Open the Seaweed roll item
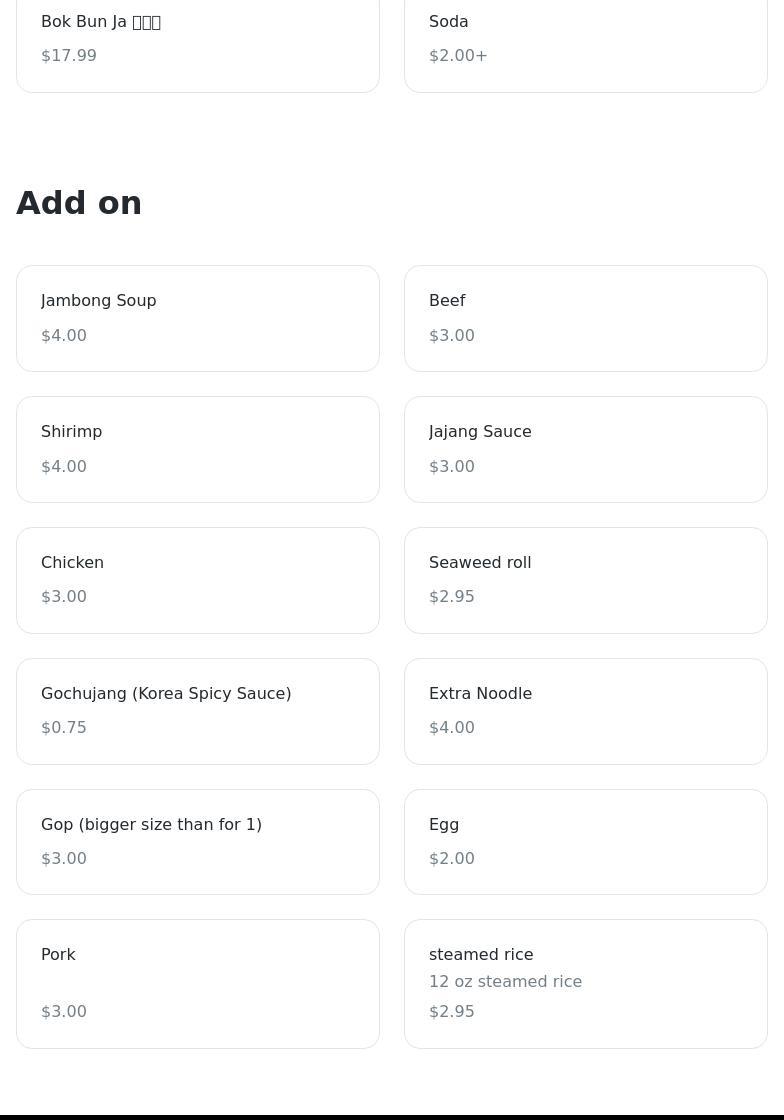The width and height of the screenshot is (784, 1120). 585,580
